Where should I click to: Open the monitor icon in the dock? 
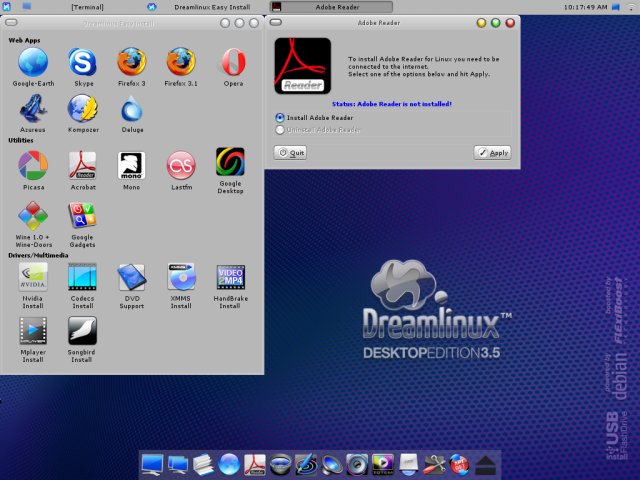pyautogui.click(x=153, y=464)
